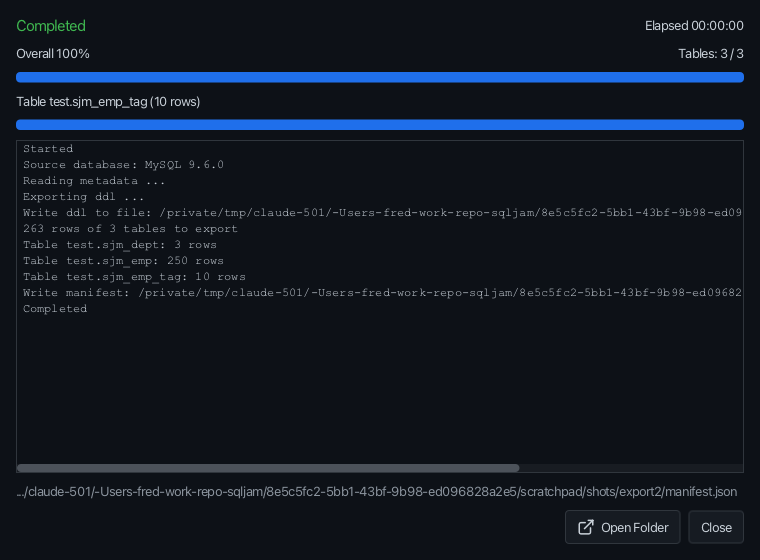This screenshot has width=760, height=560.
Task: Click the Write manifest log line
Action: coord(382,293)
